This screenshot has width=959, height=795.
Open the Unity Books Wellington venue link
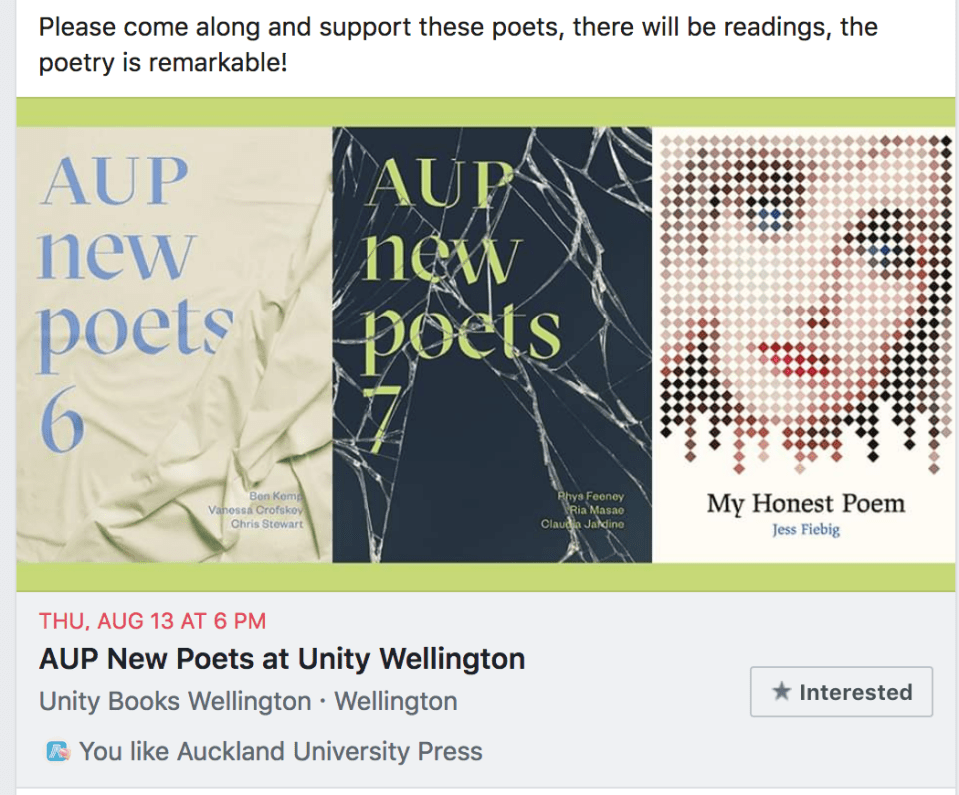(175, 701)
